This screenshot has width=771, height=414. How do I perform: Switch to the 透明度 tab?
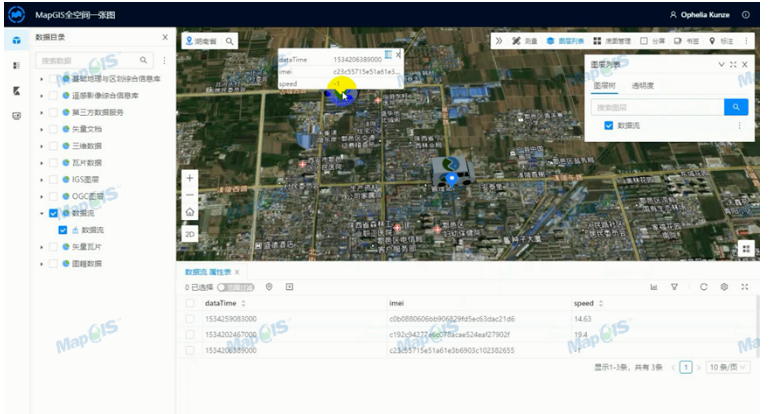click(642, 86)
